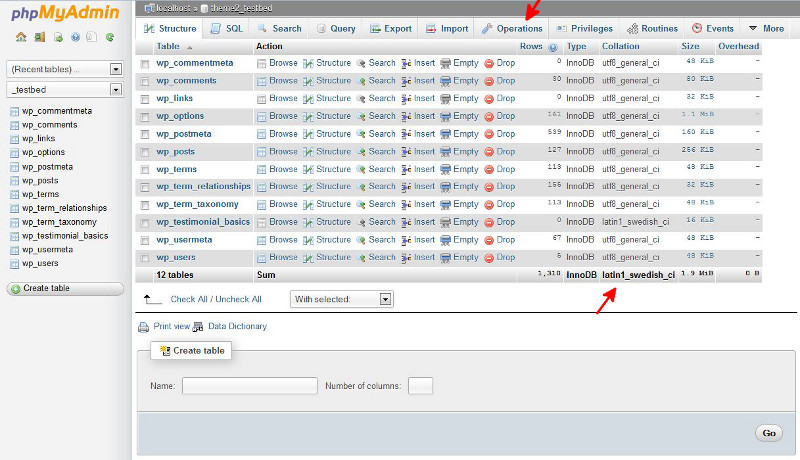Switch to the Operations tab
The width and height of the screenshot is (800, 460).
512,29
